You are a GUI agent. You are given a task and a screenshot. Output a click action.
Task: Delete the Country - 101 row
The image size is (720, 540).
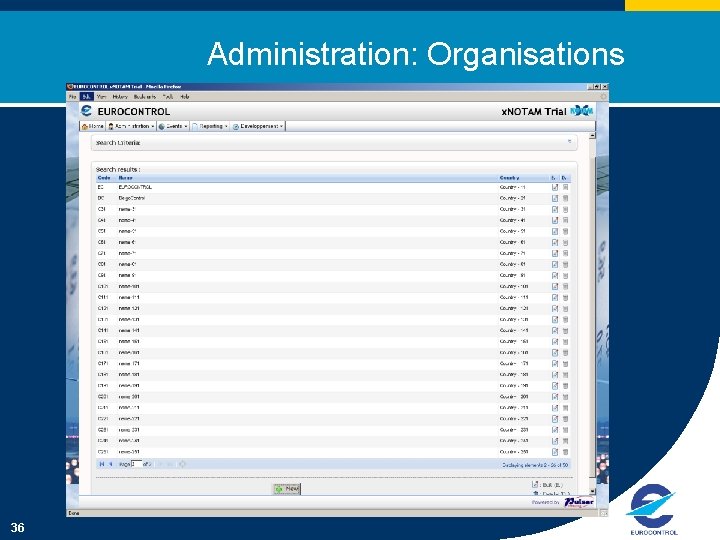(x=565, y=287)
